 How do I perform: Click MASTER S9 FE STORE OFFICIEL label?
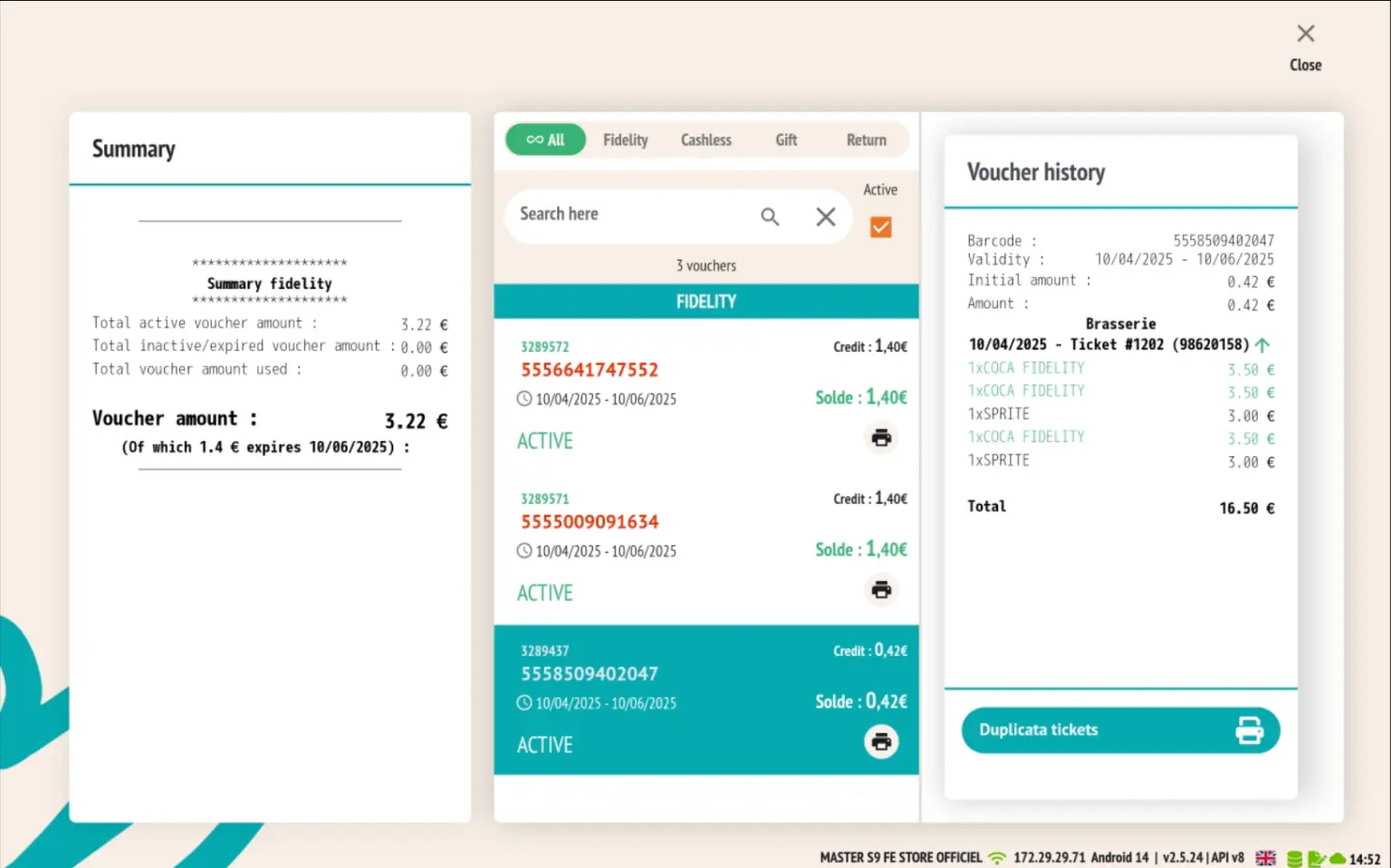click(x=901, y=857)
